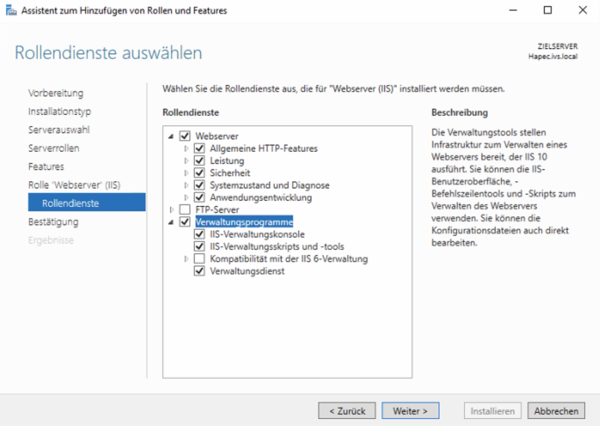Select IIS-Verwaltungsskripts und -tools label

pos(277,246)
